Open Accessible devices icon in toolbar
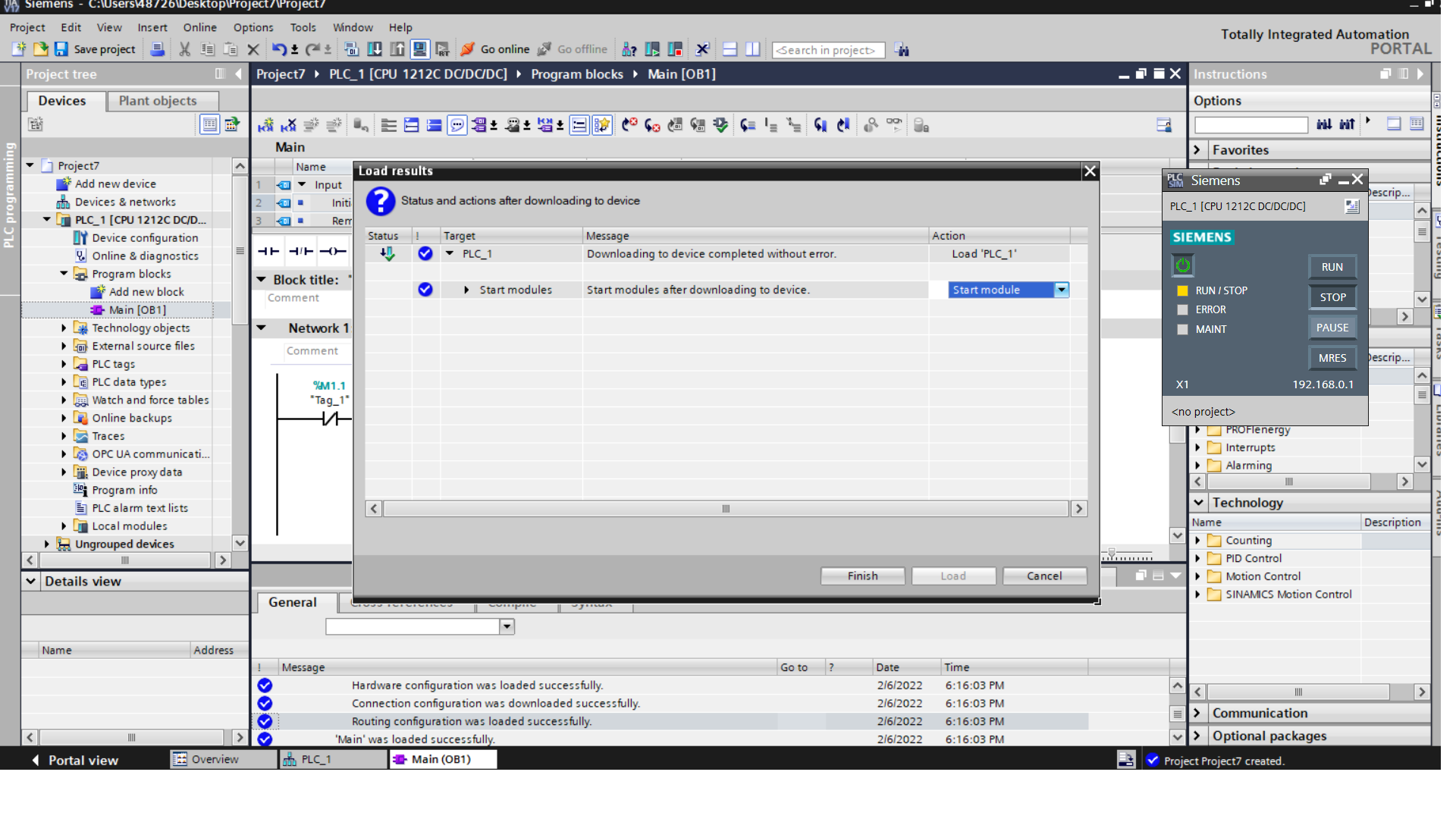This screenshot has height=819, width=1456. tap(629, 49)
